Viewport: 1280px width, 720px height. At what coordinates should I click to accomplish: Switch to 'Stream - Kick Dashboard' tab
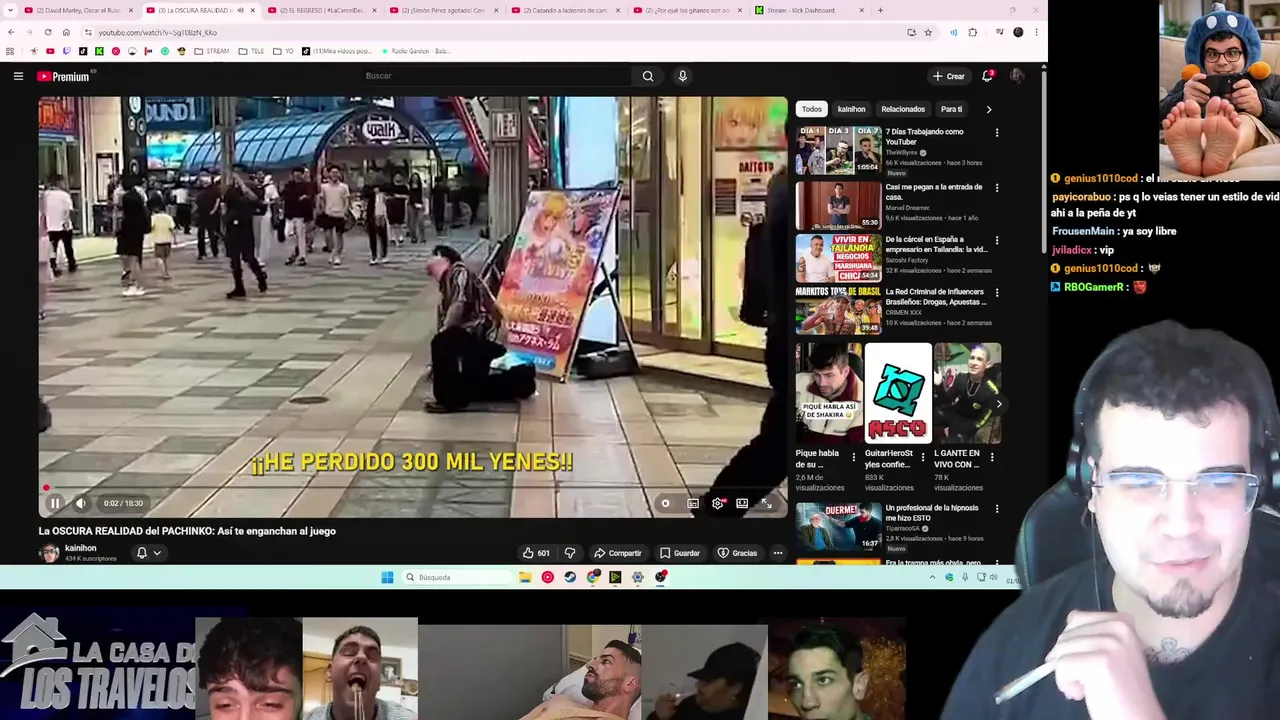point(808,10)
